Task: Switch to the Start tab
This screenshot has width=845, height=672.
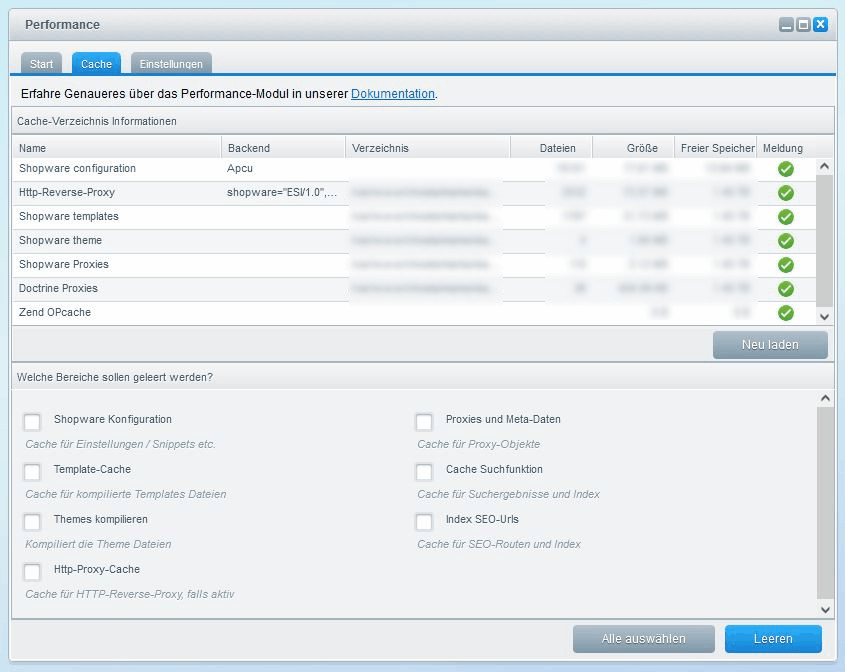Action: point(41,64)
